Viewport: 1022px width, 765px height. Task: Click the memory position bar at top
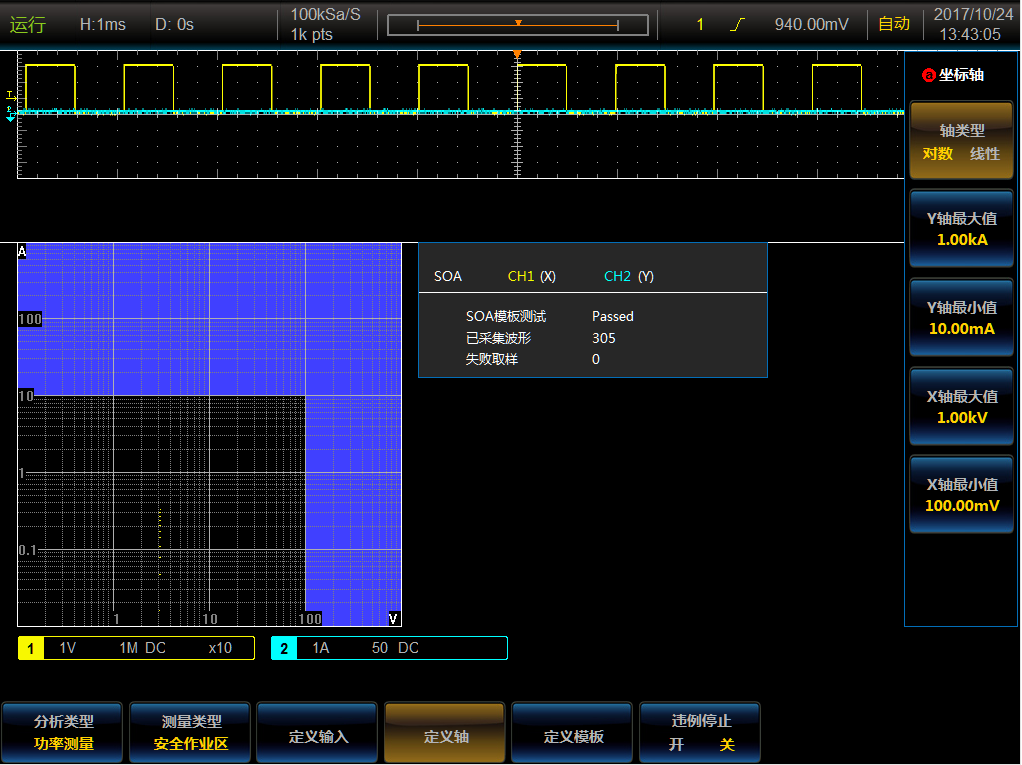[x=517, y=25]
